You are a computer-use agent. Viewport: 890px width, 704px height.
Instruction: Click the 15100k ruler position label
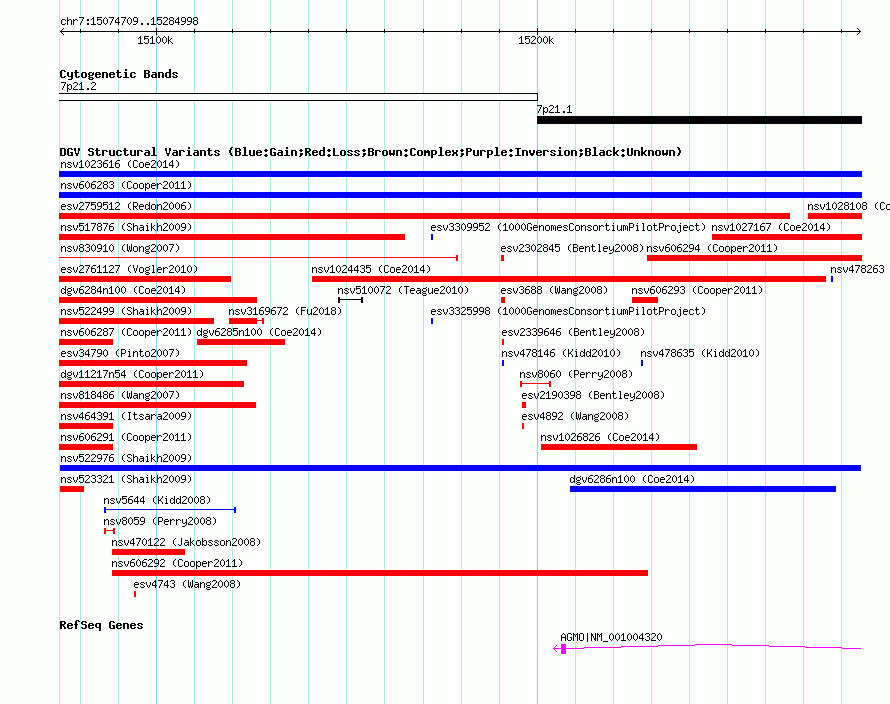155,41
